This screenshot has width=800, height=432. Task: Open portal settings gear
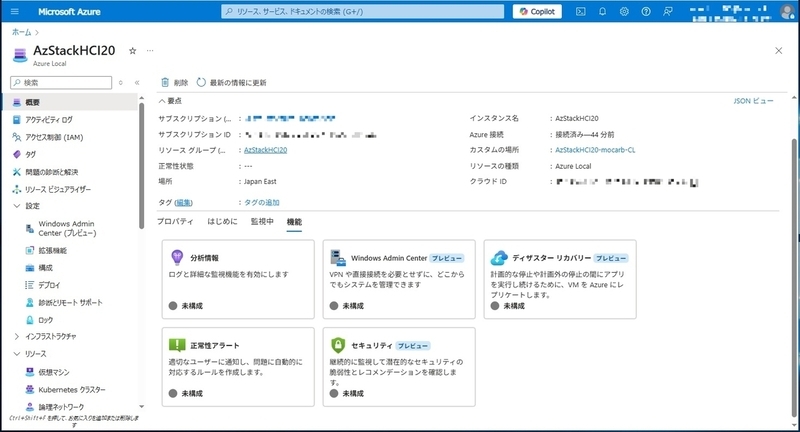[624, 11]
